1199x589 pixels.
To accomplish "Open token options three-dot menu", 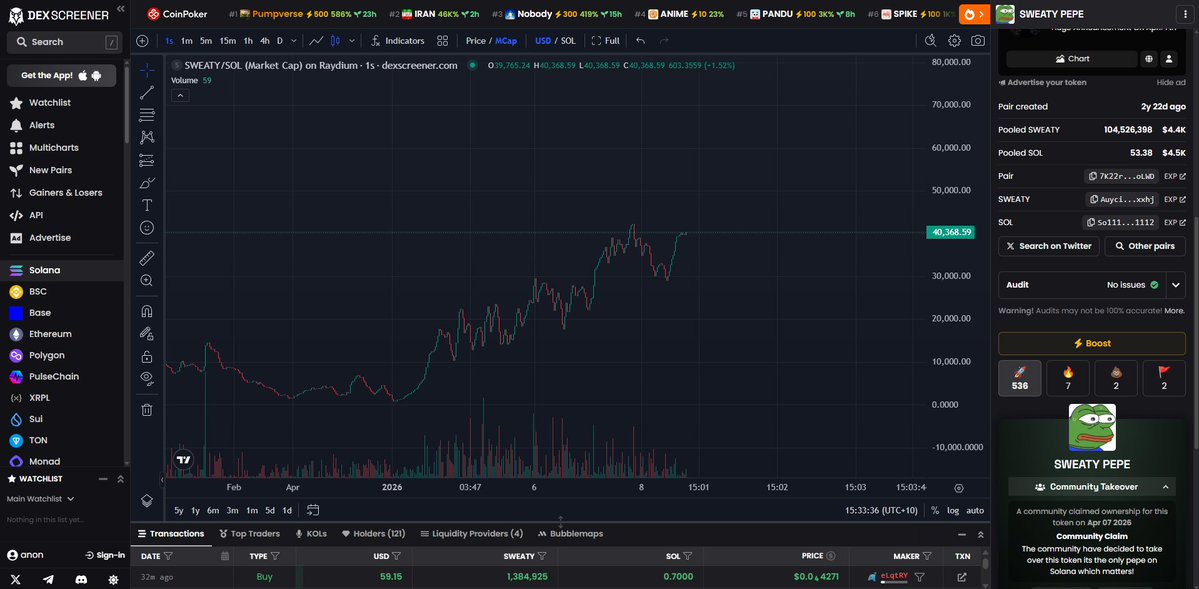I will pyautogui.click(x=1186, y=14).
